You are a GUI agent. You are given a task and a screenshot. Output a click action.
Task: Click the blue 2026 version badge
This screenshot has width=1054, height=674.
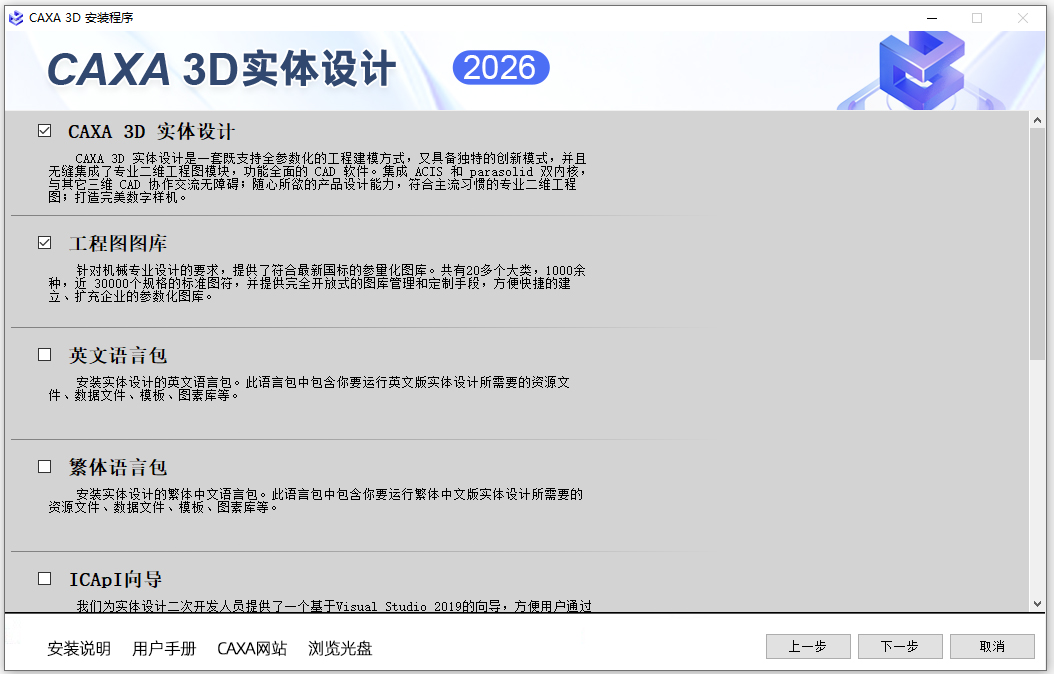pyautogui.click(x=501, y=68)
